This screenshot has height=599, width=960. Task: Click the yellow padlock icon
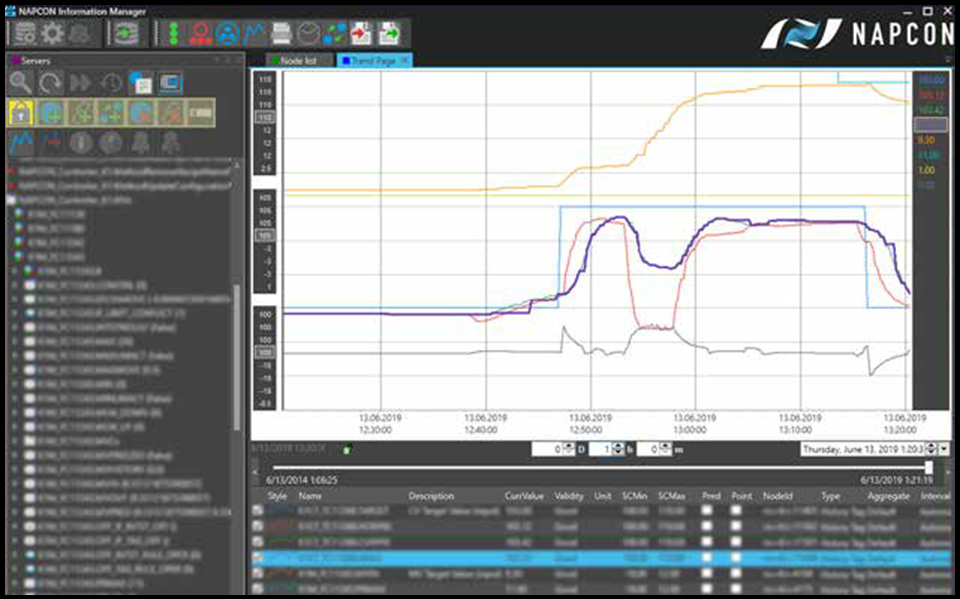tap(21, 112)
